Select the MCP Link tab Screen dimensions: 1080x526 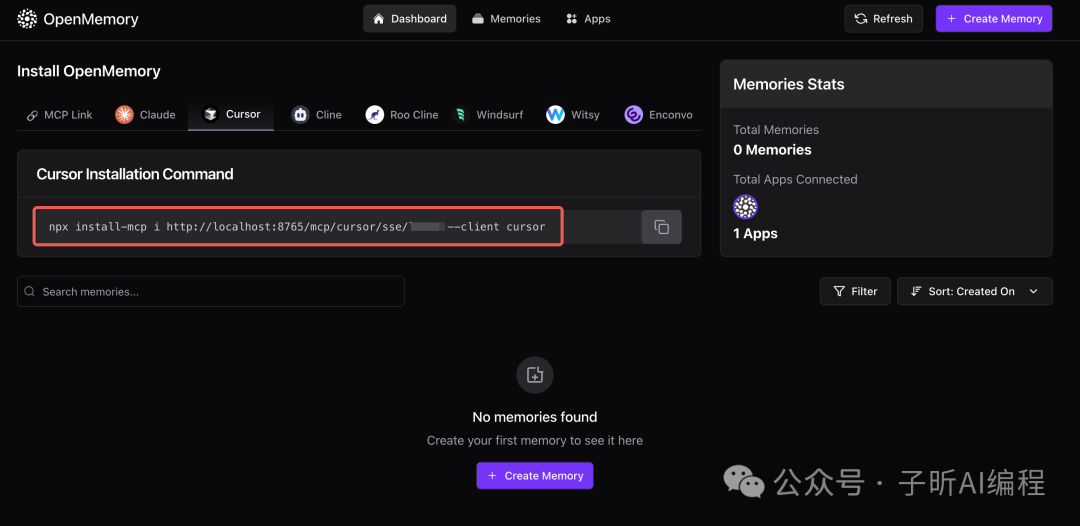point(60,115)
